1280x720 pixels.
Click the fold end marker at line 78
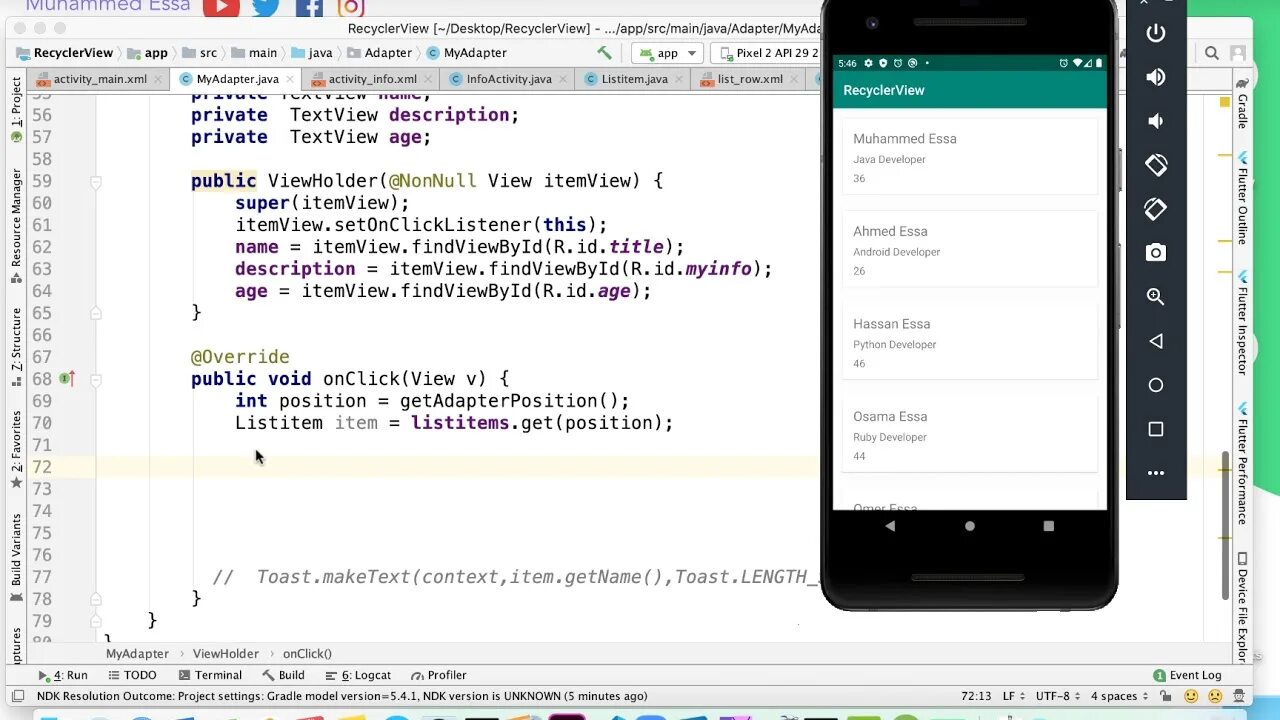(96, 598)
